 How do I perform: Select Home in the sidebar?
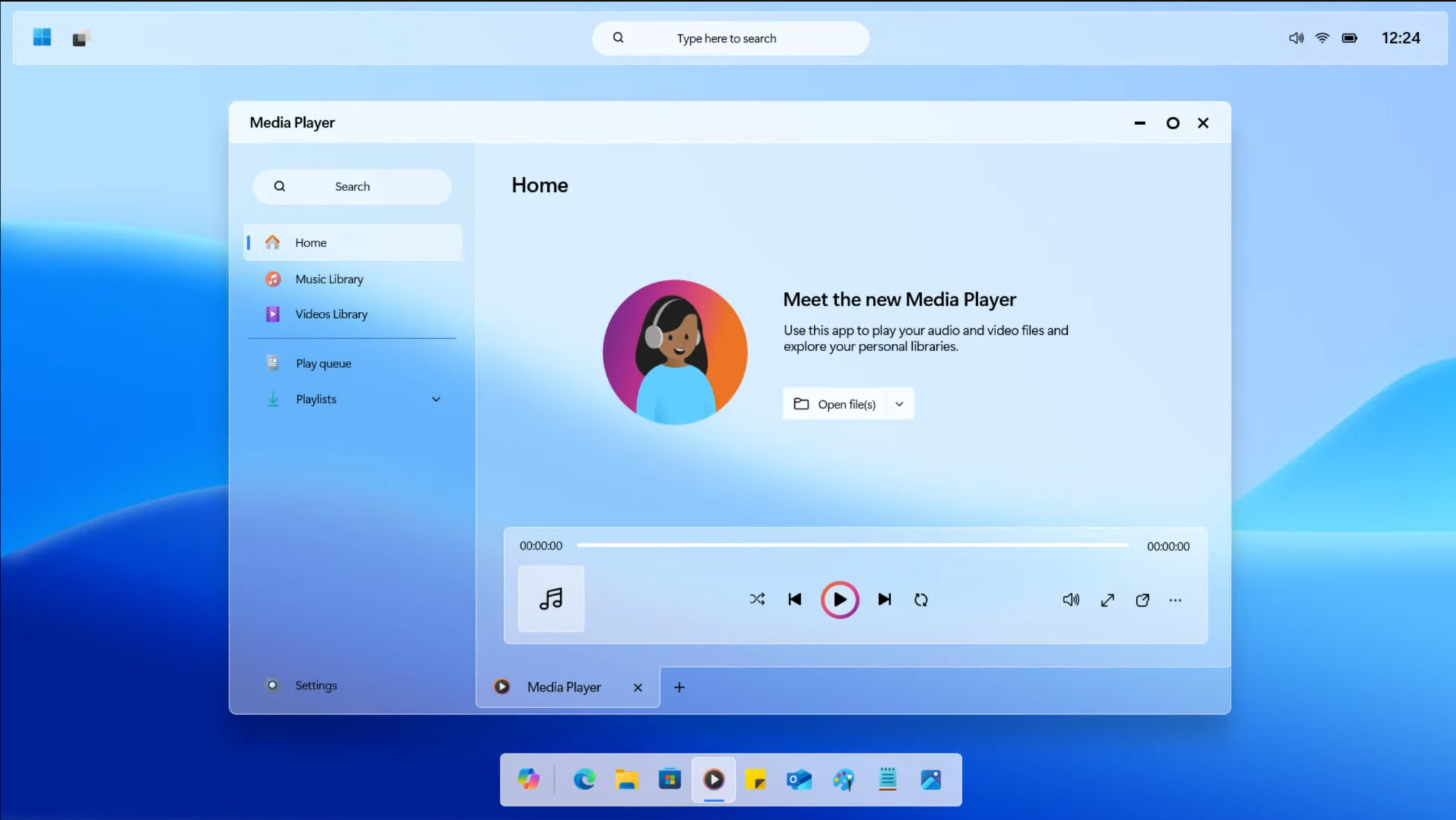pos(310,242)
